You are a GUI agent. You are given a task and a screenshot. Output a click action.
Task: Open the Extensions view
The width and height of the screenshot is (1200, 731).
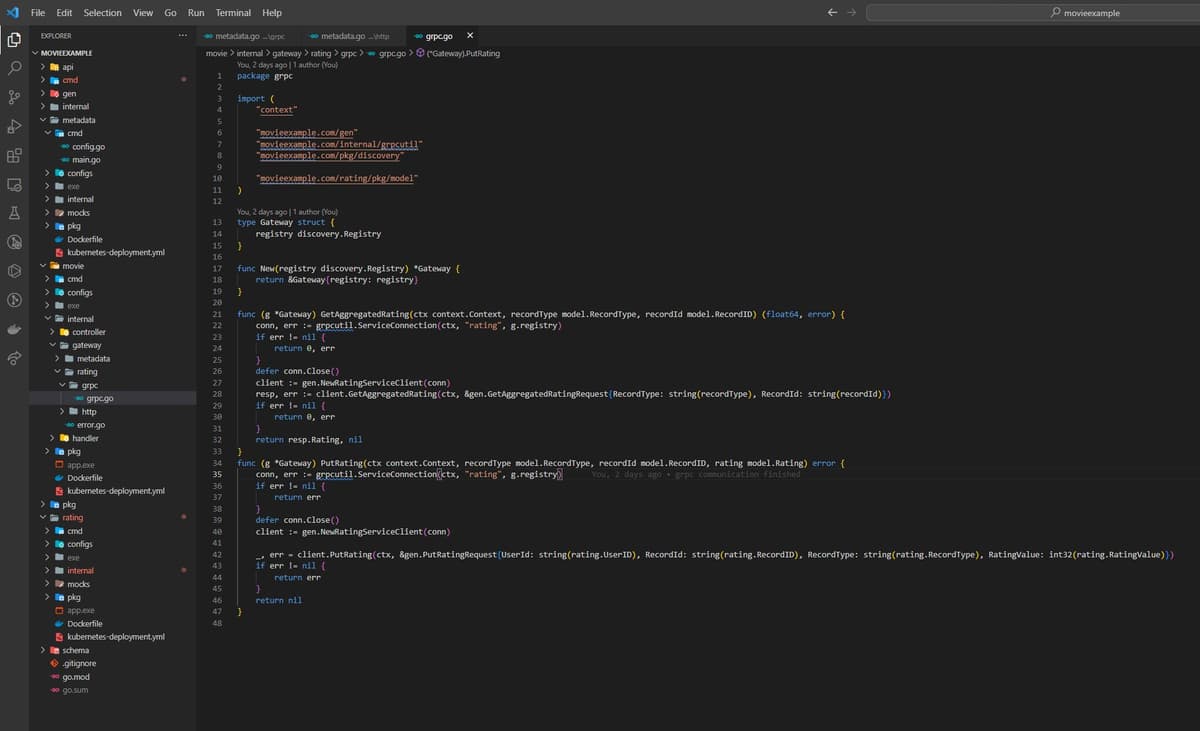pos(14,156)
